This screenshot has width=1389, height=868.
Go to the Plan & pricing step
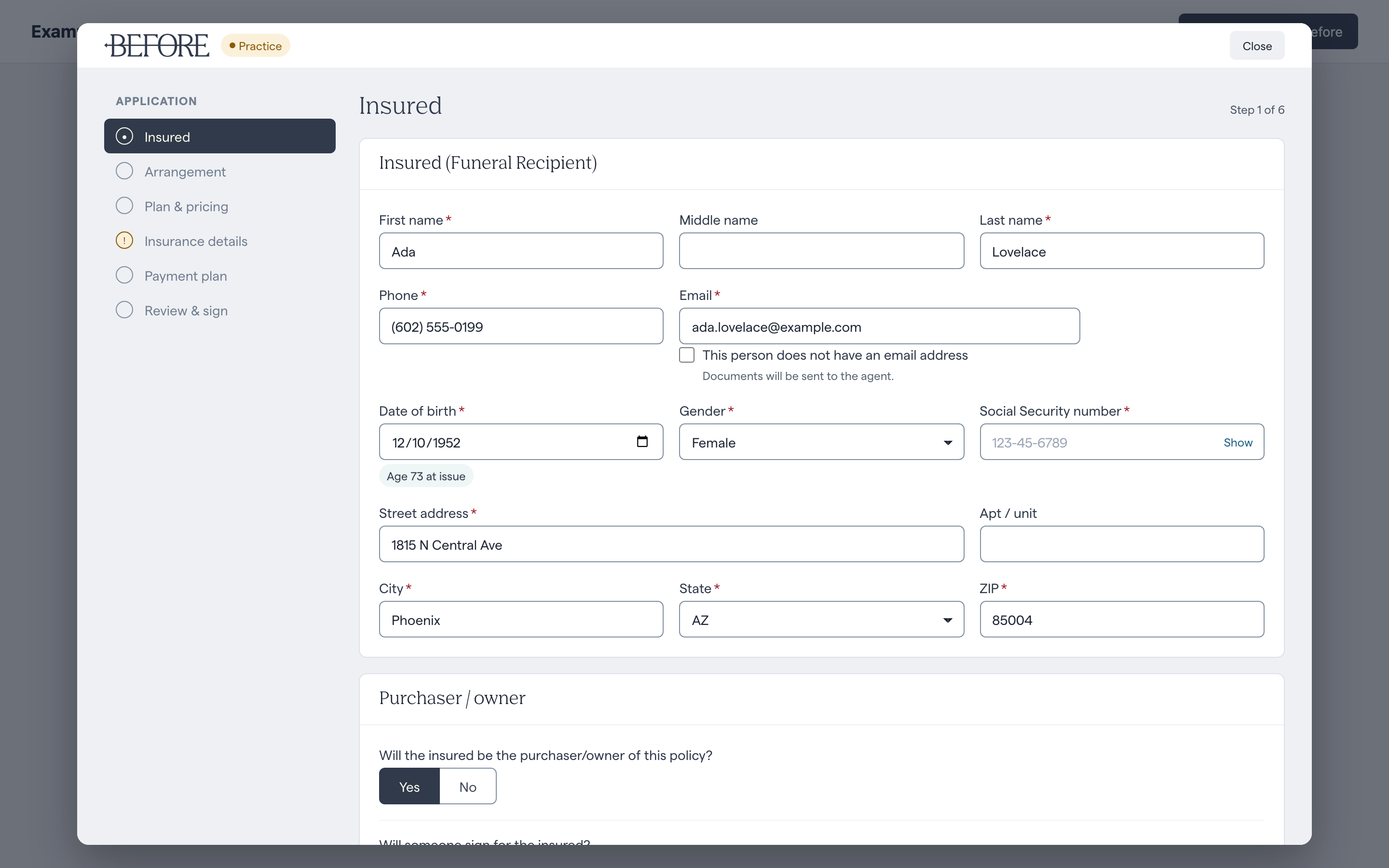click(x=220, y=205)
